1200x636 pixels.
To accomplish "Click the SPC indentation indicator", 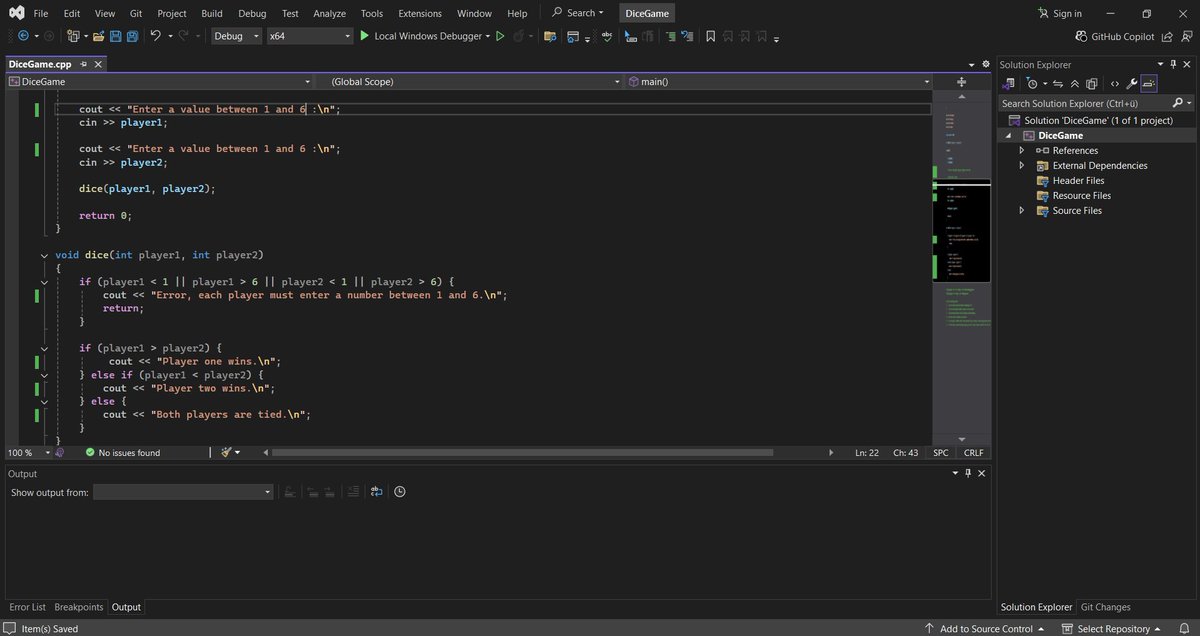I will [x=941, y=452].
